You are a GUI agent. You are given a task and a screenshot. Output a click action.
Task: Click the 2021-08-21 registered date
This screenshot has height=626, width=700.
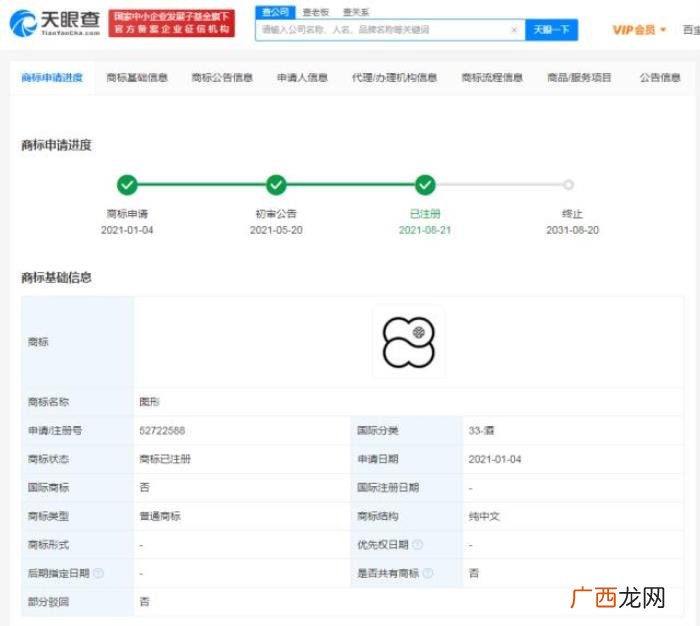pyautogui.click(x=425, y=230)
